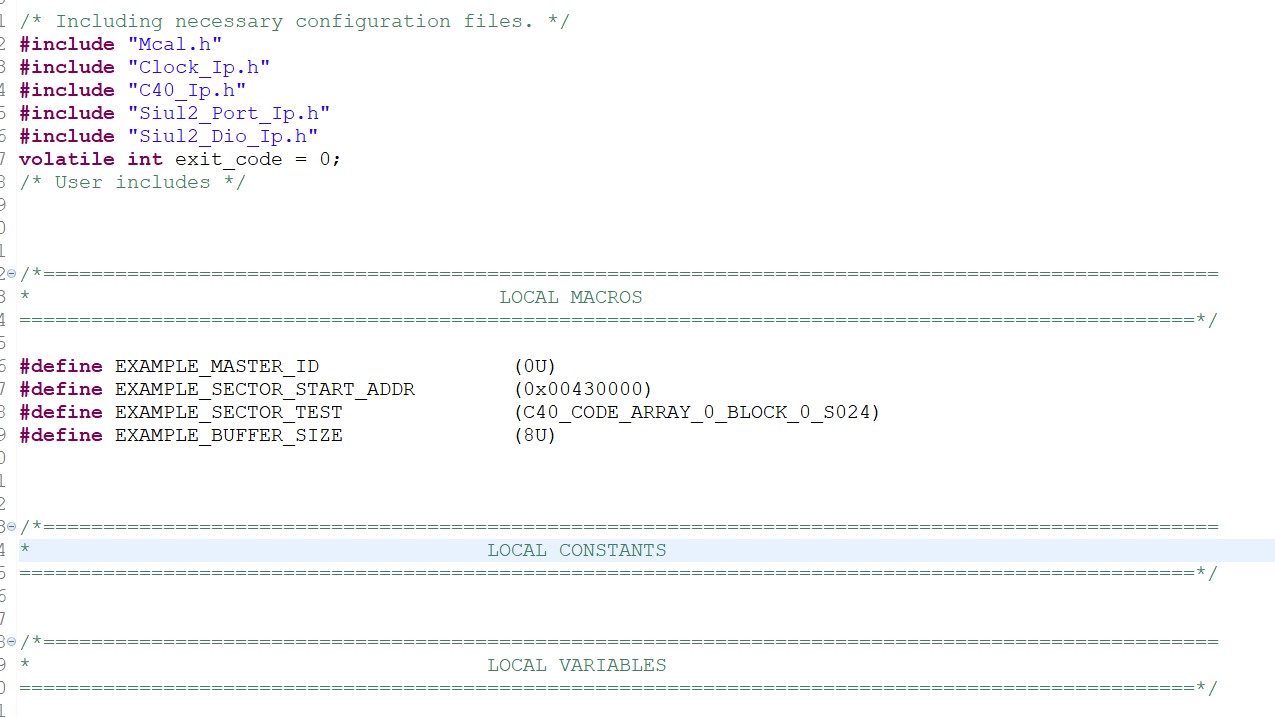
Task: Click the "Mcal.h" include string
Action: click(x=175, y=44)
